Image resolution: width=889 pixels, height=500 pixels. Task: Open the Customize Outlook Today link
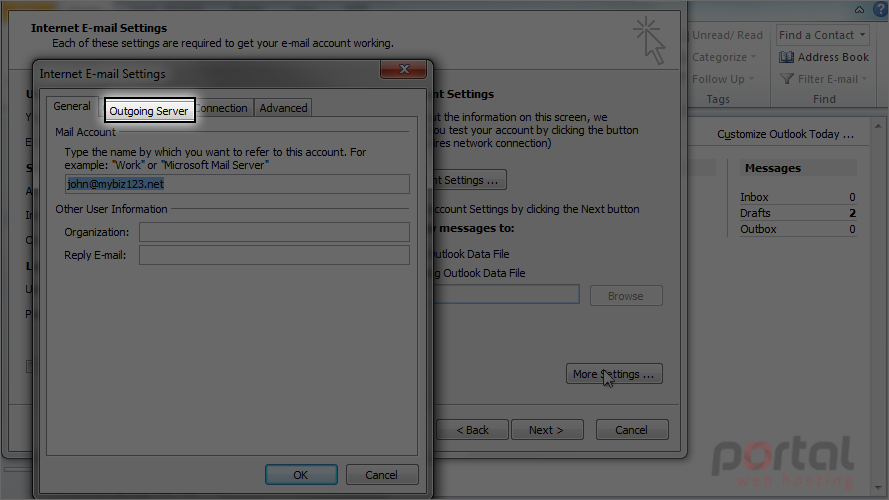pyautogui.click(x=785, y=134)
